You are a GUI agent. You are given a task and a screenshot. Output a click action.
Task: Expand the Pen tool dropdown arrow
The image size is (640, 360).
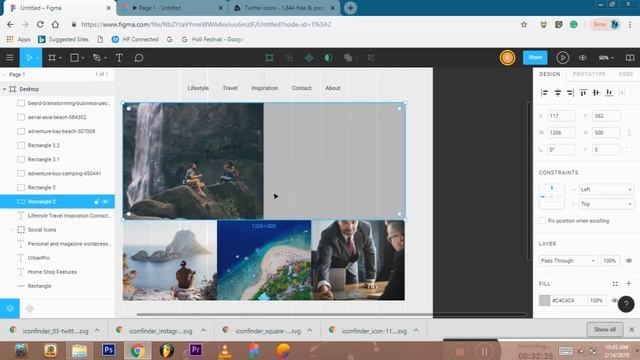(105, 58)
